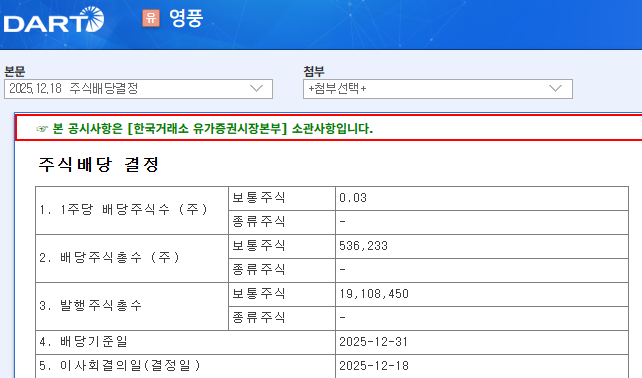
Task: Click the 본문 label
Action: pos(15,71)
